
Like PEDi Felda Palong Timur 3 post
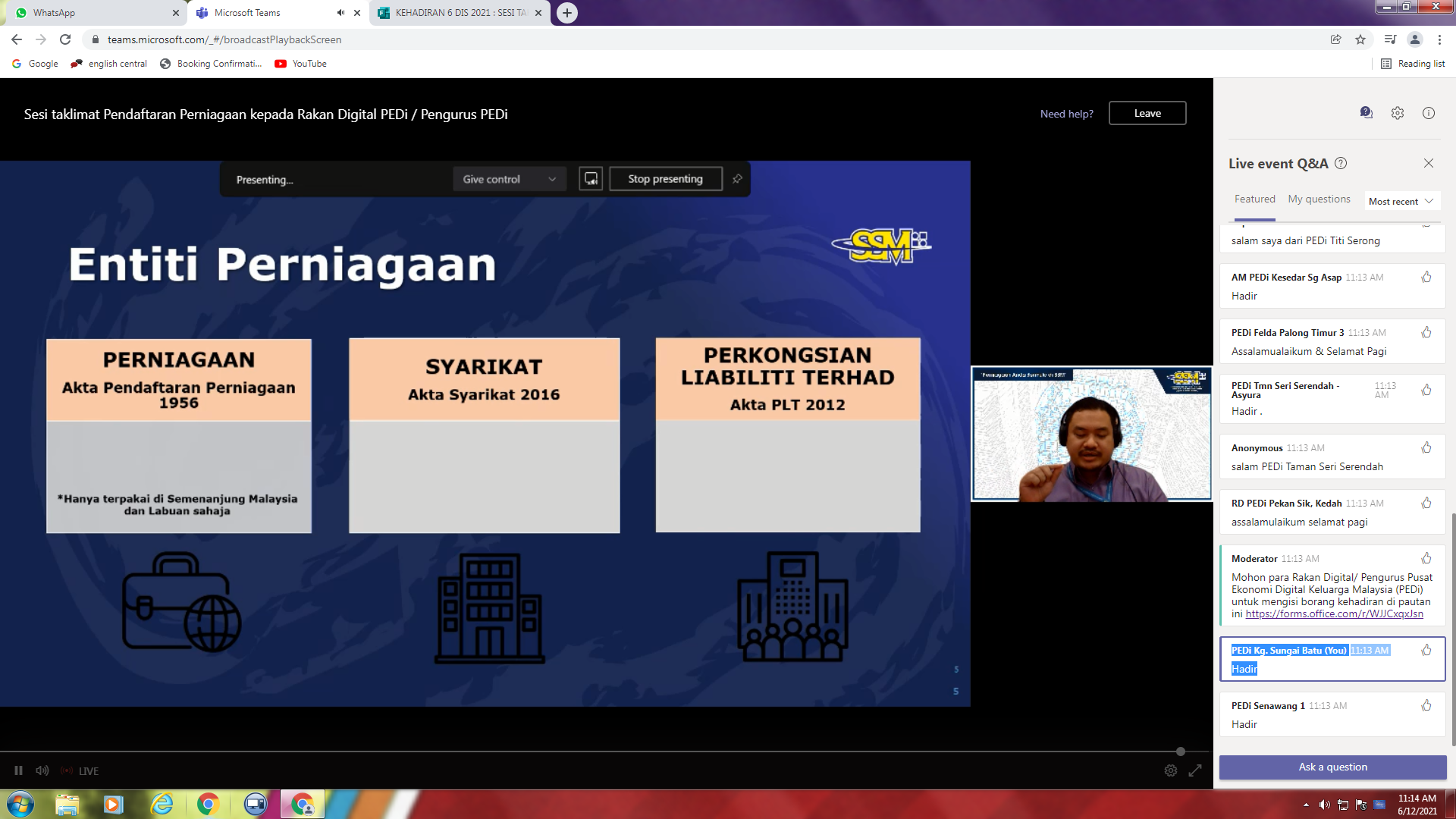[x=1426, y=333]
